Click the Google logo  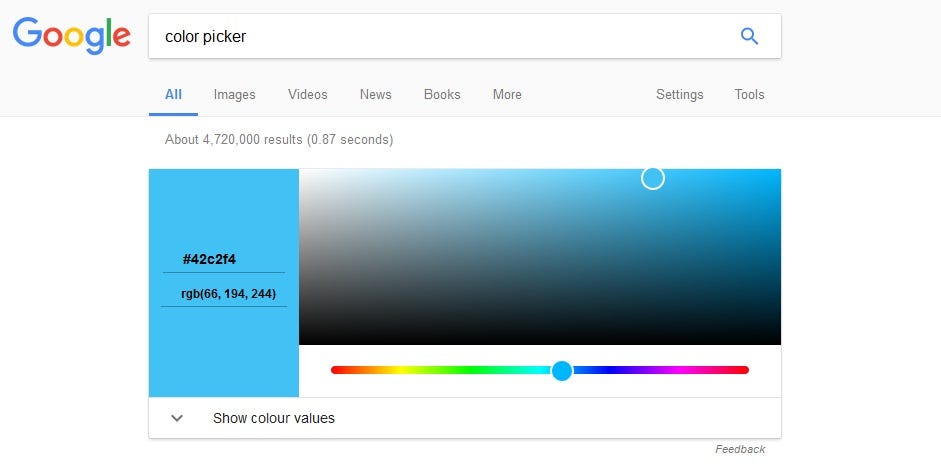[x=71, y=36]
